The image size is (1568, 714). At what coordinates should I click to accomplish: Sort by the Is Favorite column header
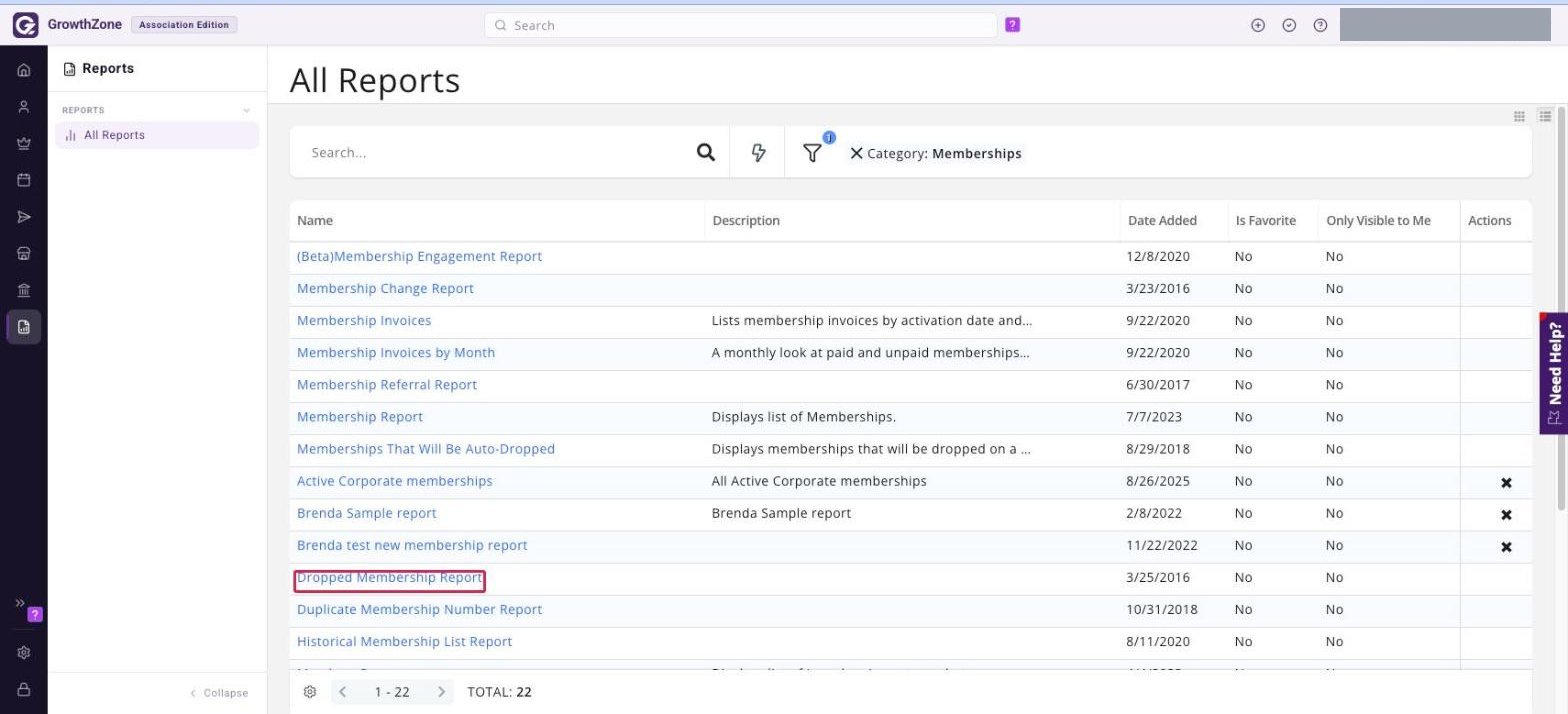click(1265, 220)
